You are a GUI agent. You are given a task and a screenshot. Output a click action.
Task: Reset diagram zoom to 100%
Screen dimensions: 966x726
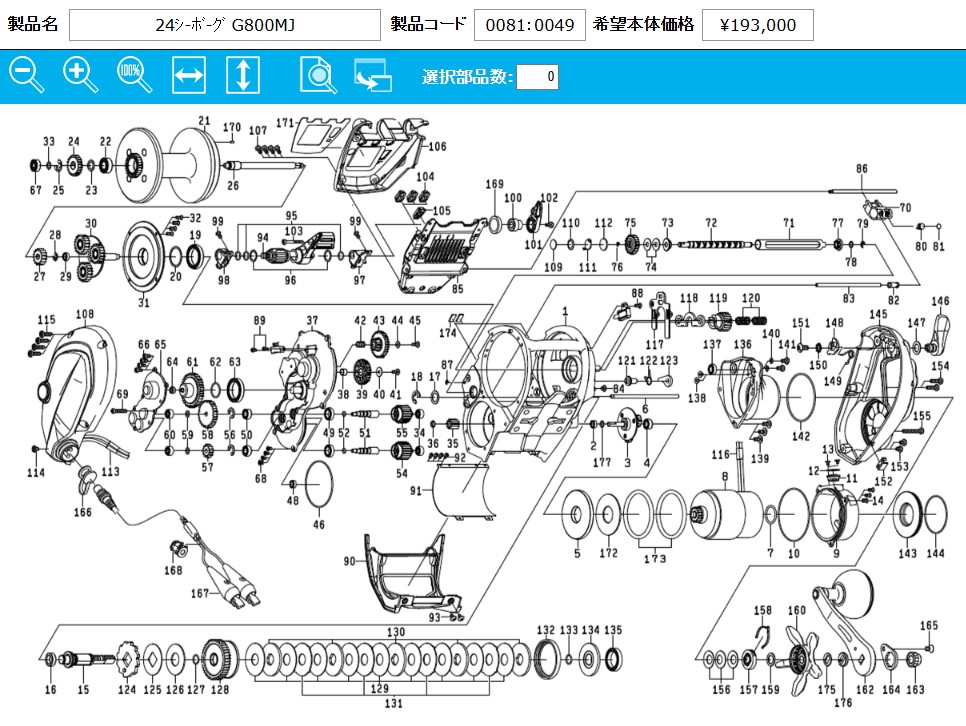[x=133, y=74]
